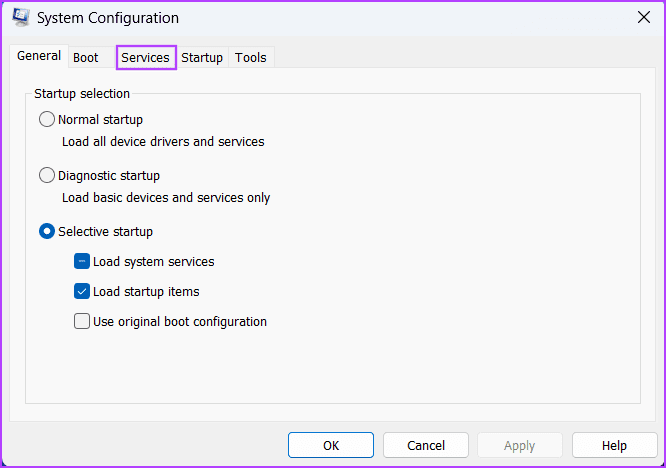Open the Boot tab
The width and height of the screenshot is (666, 468).
point(86,57)
